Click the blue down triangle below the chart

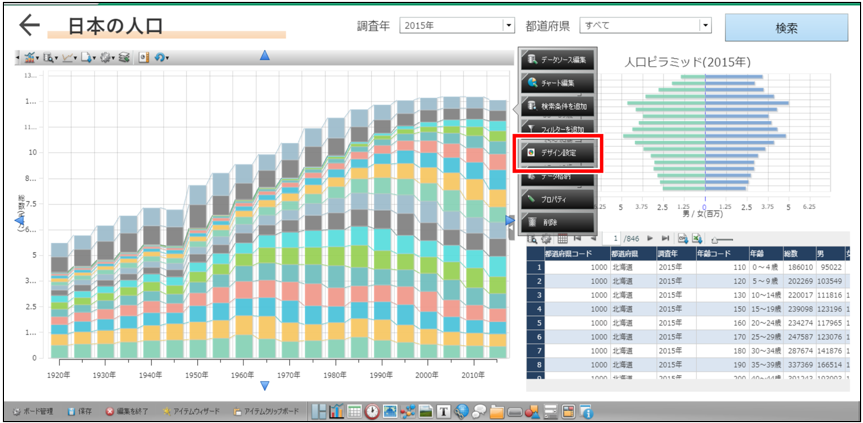pyautogui.click(x=264, y=385)
